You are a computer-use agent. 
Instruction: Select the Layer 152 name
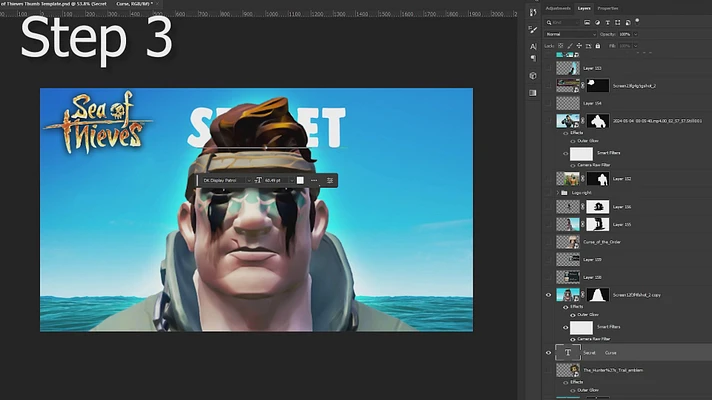pyautogui.click(x=622, y=179)
